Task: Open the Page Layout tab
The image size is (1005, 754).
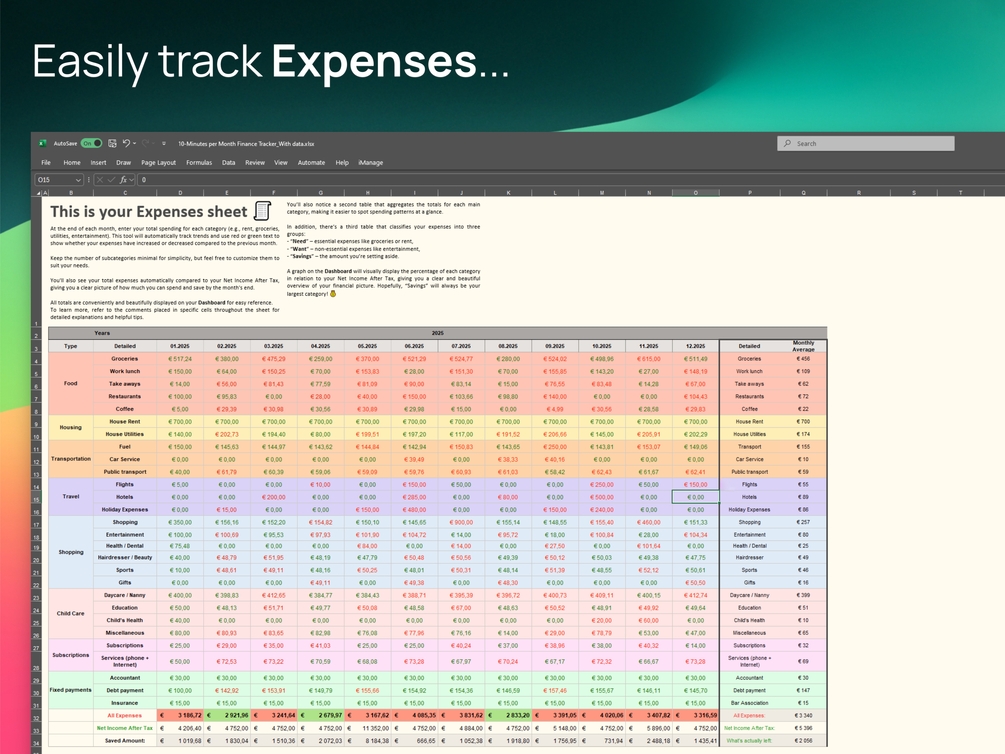Action: pos(158,162)
